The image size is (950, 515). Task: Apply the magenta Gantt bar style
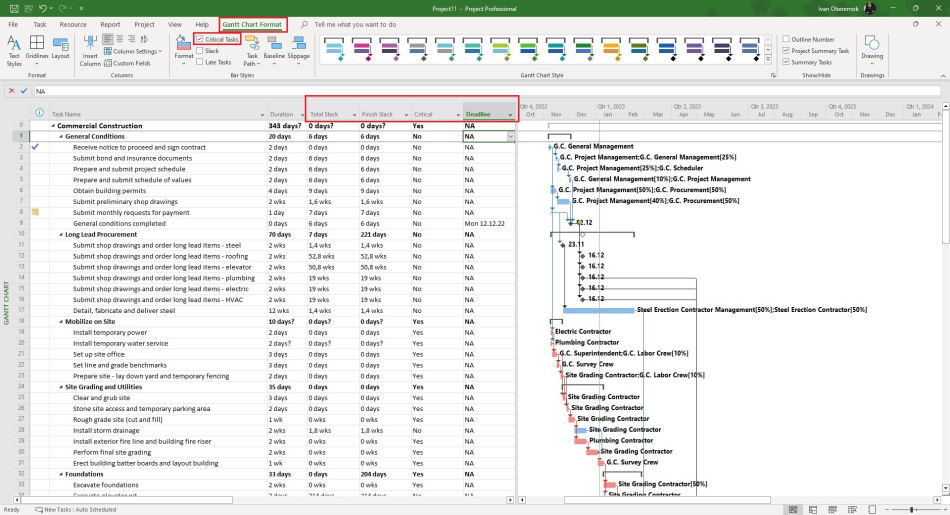tap(362, 50)
